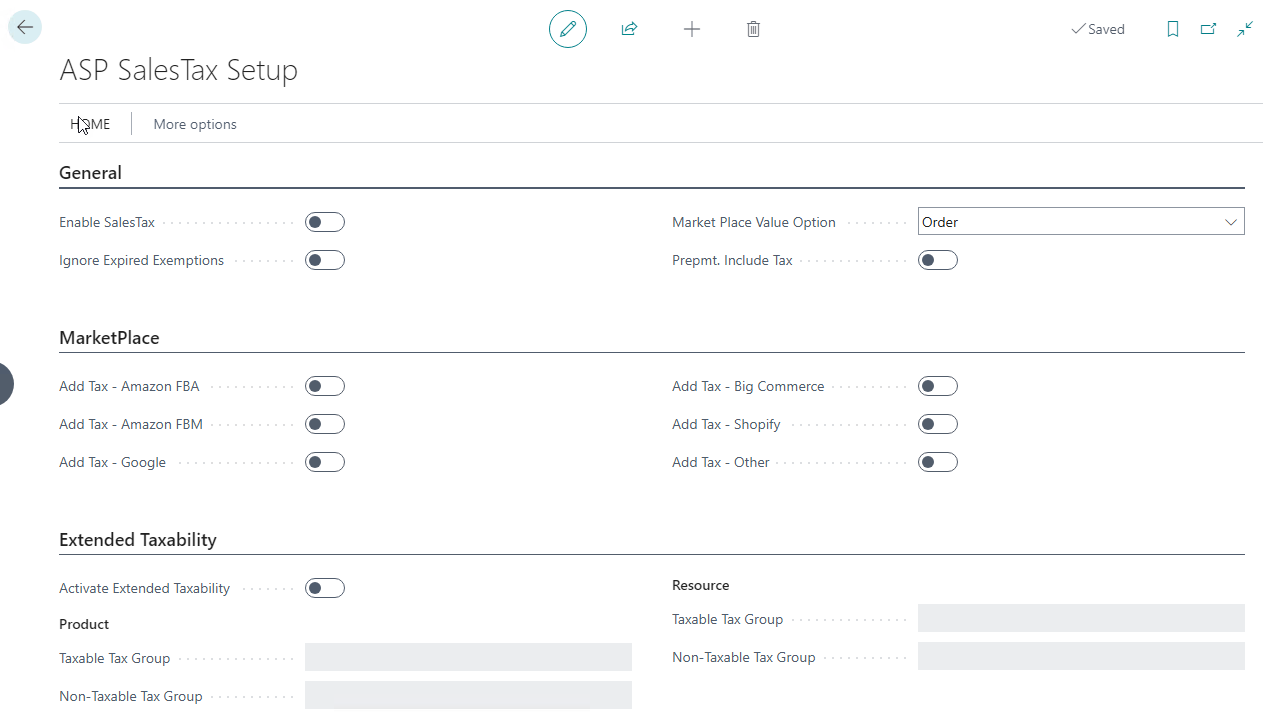Click Resource Non-Taxable Tax Group field
This screenshot has height=720, width=1280.
(1081, 656)
